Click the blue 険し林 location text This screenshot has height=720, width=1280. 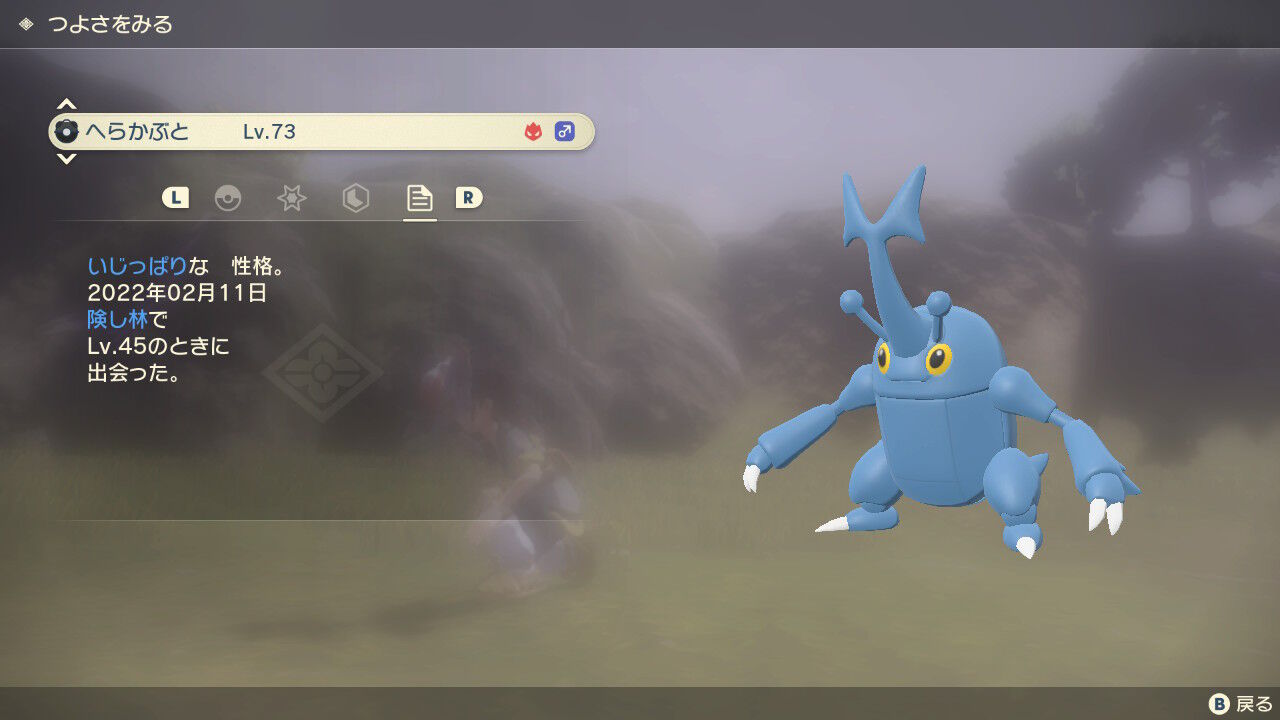click(118, 321)
